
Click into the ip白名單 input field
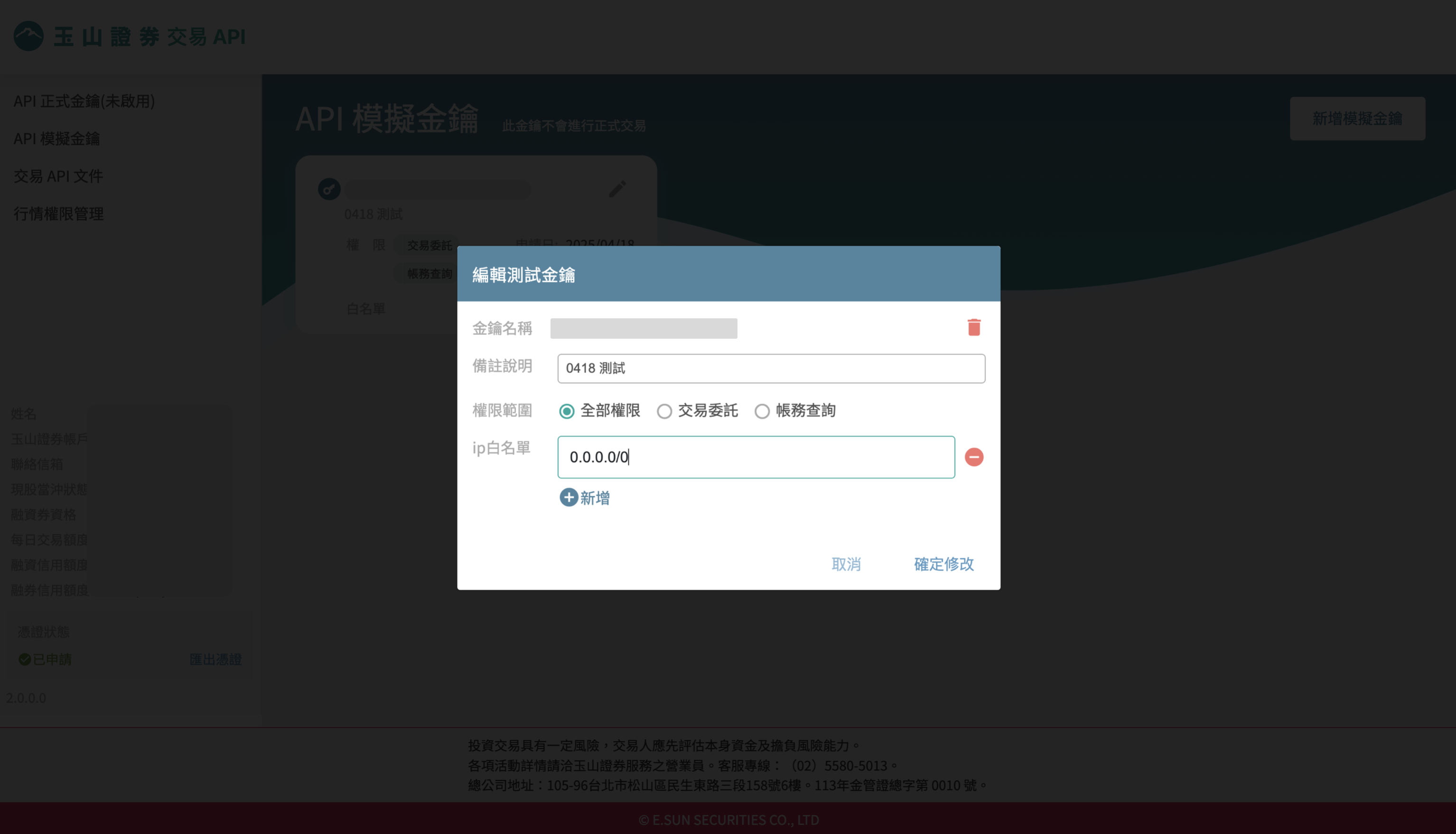[x=756, y=457]
